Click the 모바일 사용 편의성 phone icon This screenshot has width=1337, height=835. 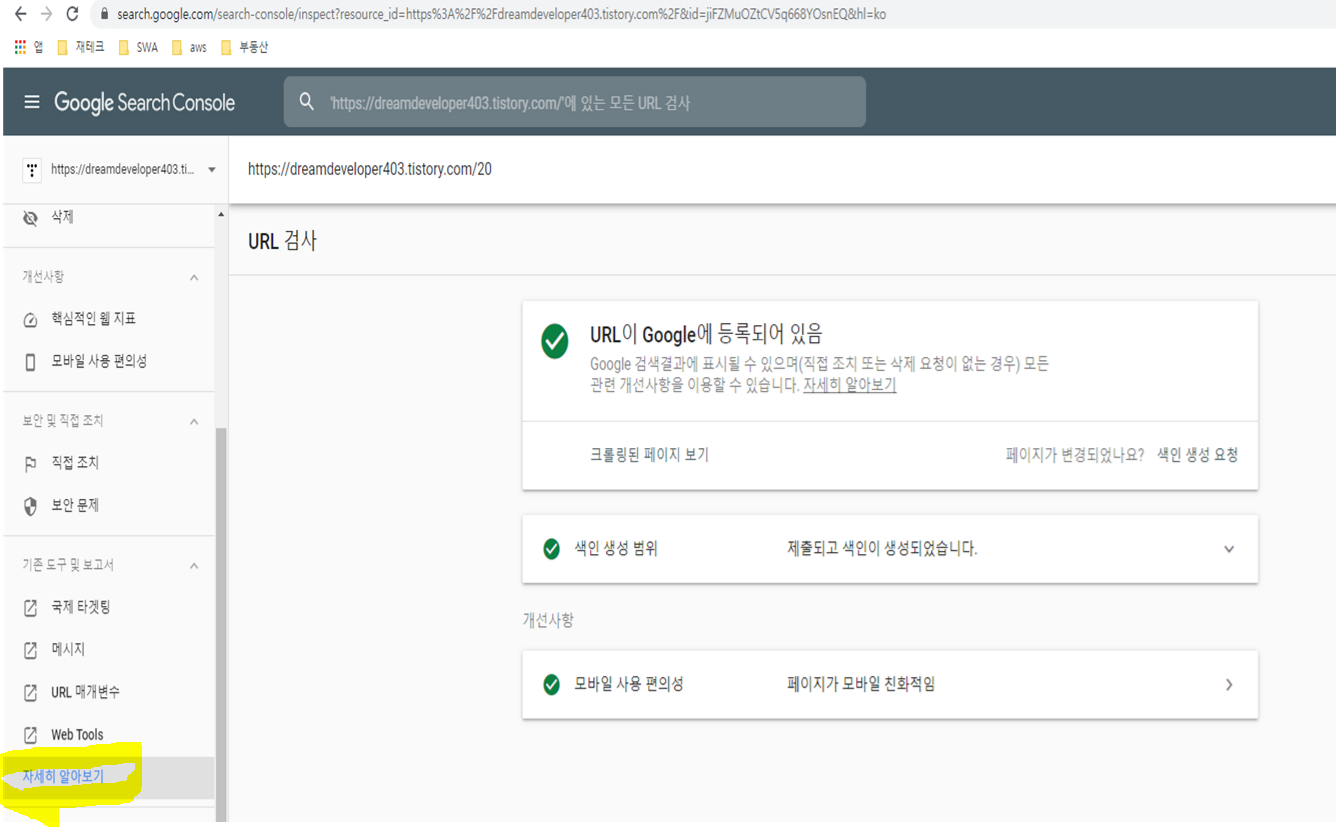[x=30, y=362]
